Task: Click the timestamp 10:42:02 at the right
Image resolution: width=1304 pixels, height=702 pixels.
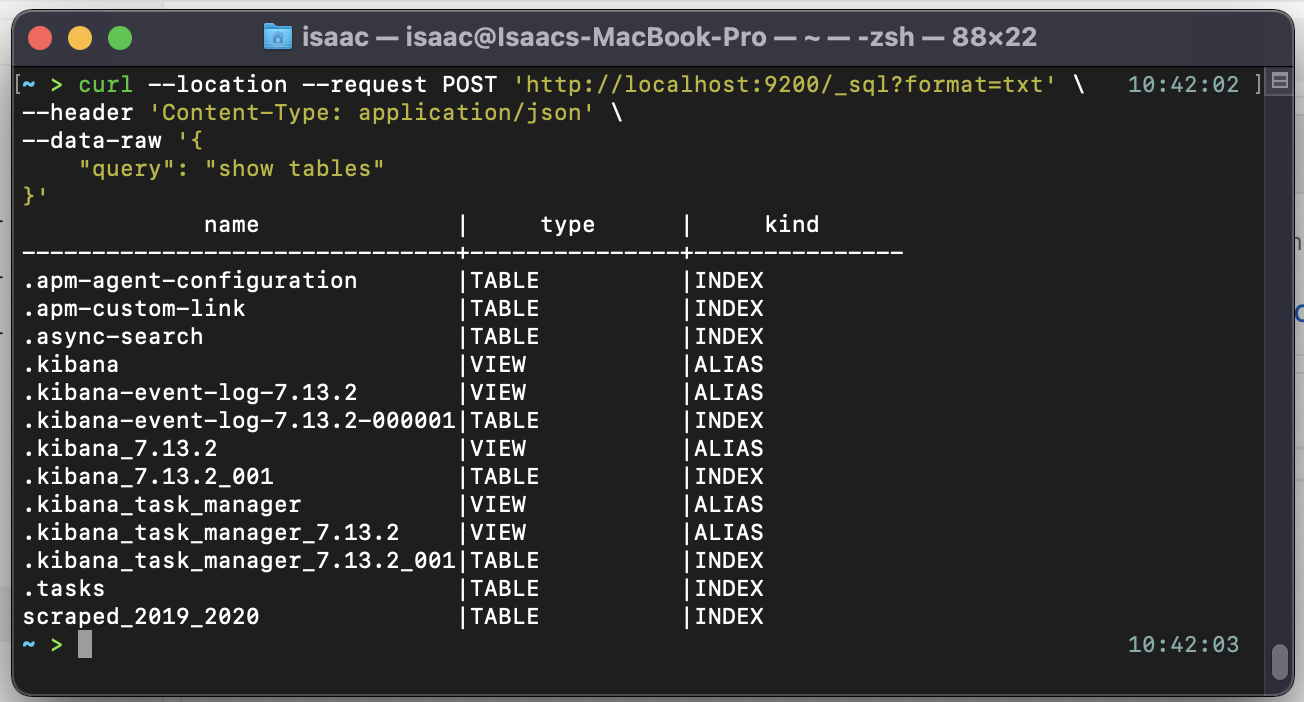Action: tap(1183, 85)
